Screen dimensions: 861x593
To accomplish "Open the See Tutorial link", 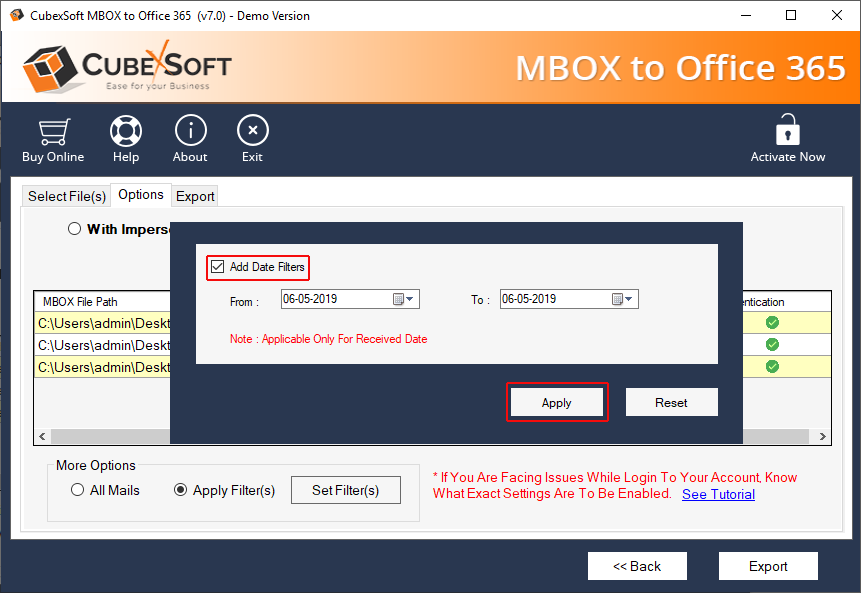I will tap(718, 494).
